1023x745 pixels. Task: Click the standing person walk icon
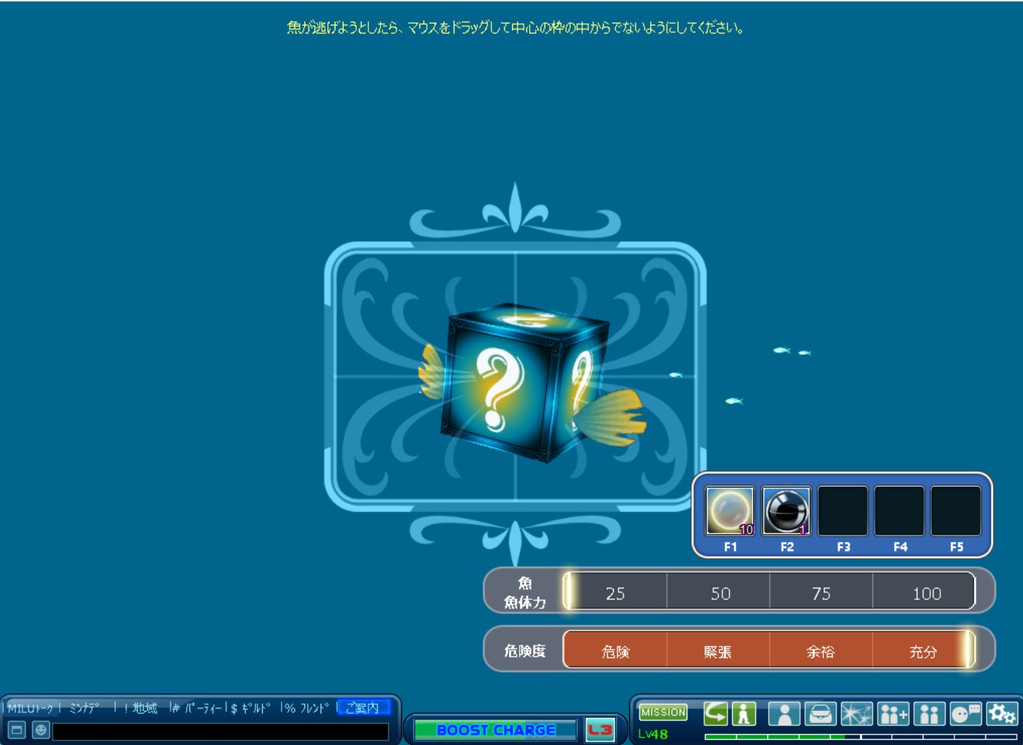pos(743,713)
